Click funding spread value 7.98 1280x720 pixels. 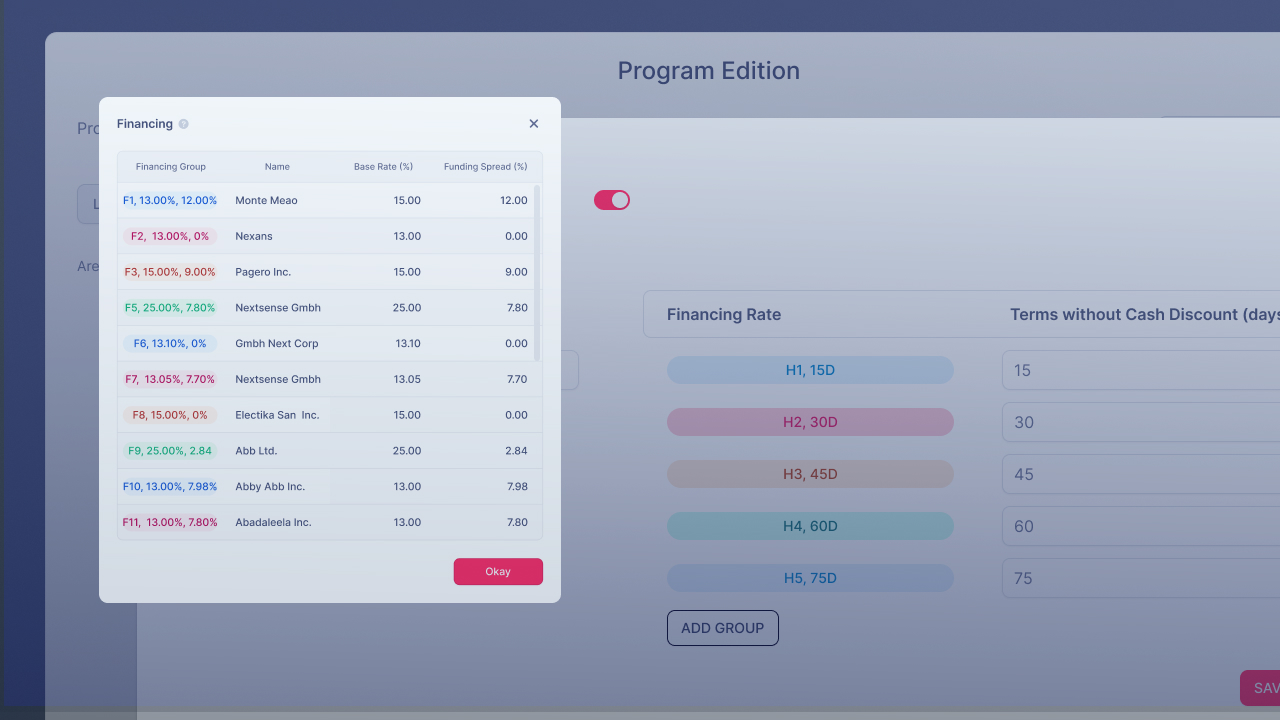[516, 487]
